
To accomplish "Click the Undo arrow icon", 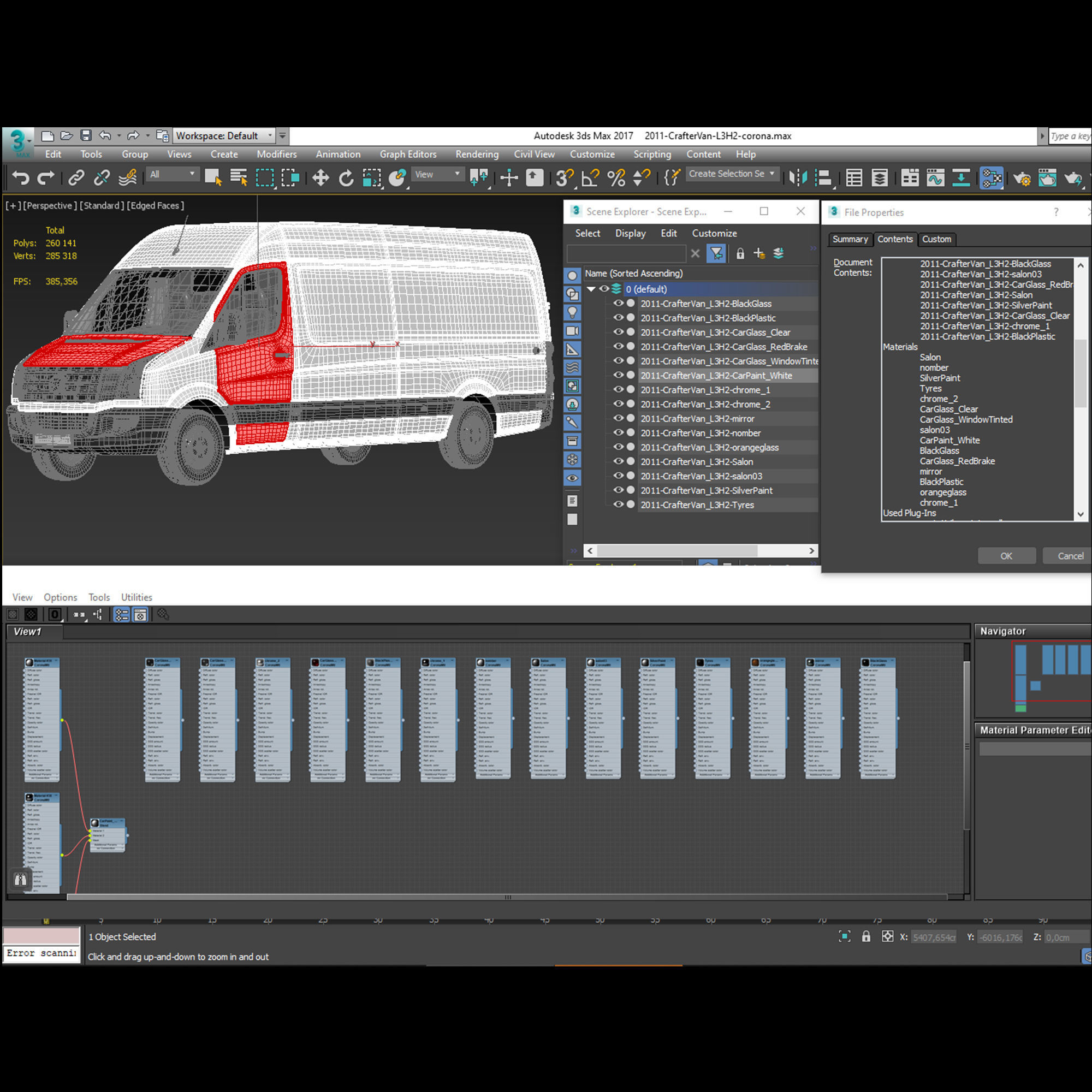I will coord(21,178).
